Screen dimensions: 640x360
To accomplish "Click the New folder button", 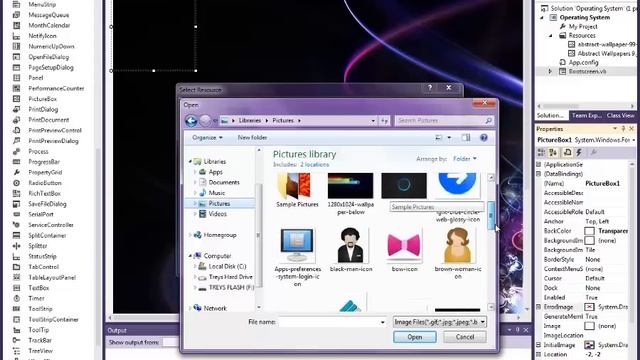I will pyautogui.click(x=252, y=138).
